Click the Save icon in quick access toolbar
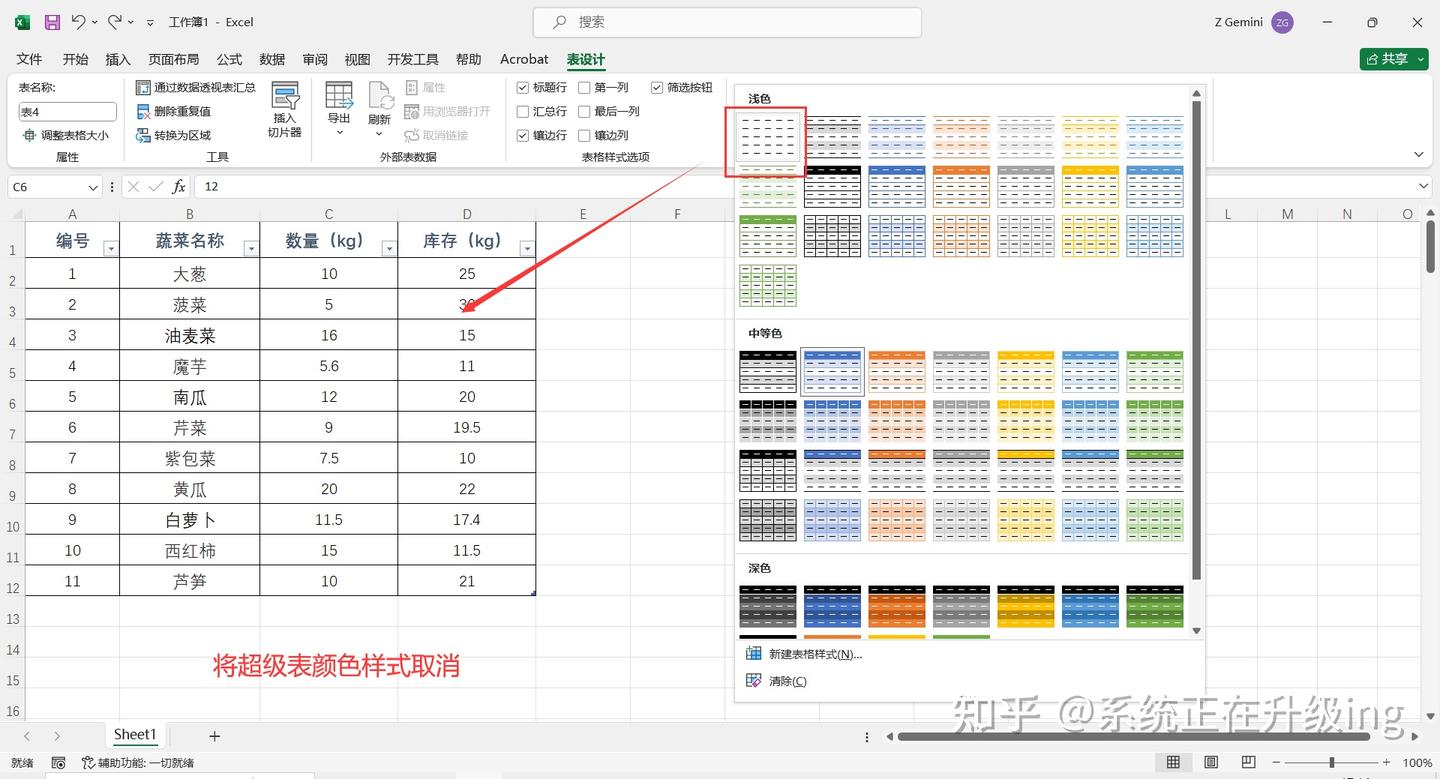1440x779 pixels. point(52,21)
